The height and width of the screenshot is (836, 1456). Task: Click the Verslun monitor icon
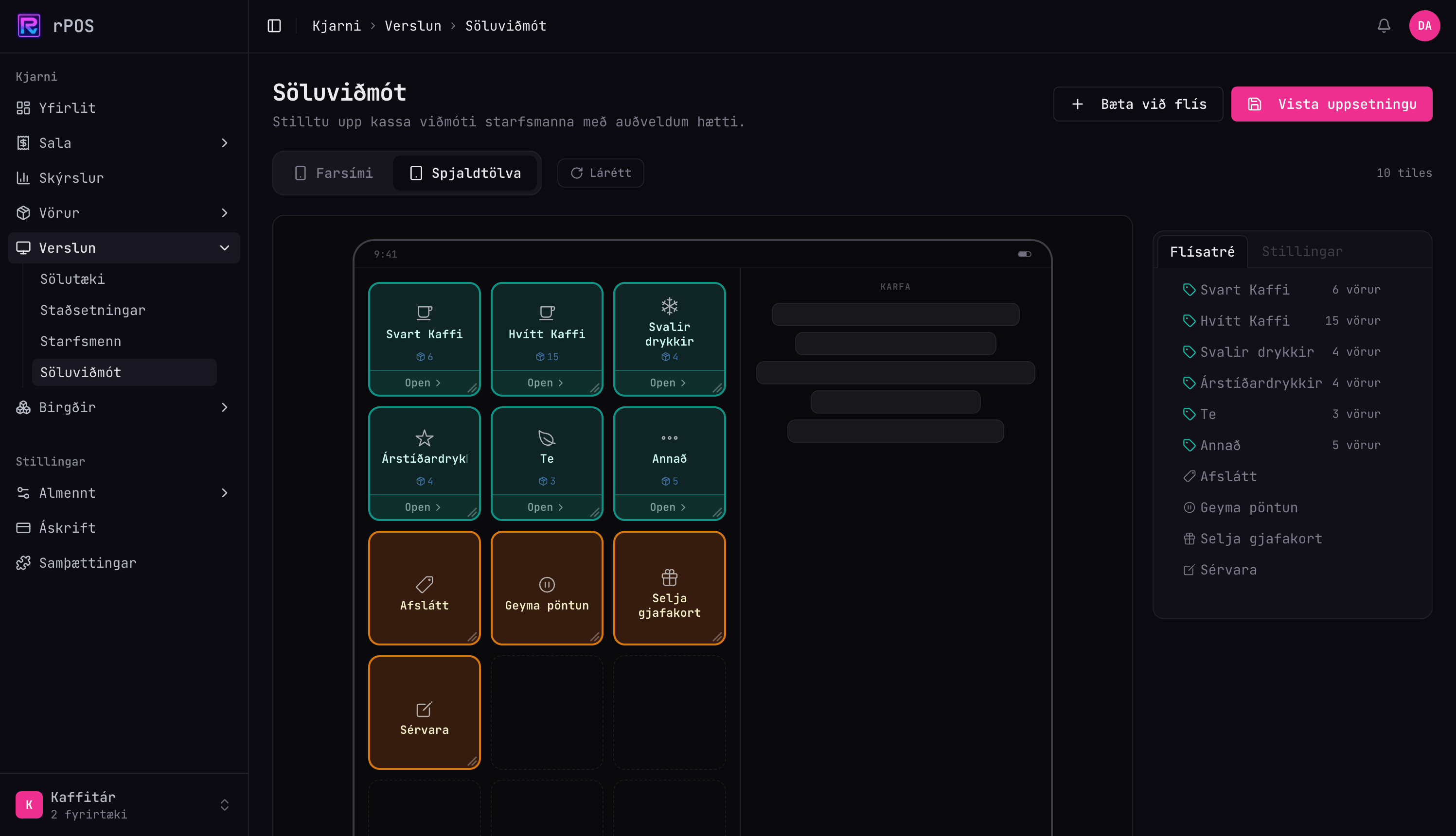point(23,248)
